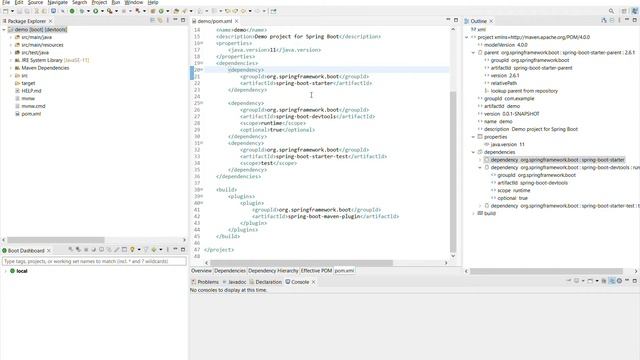This screenshot has height=360, width=640.
Task: Click the Pin Console icon in Console toolbar
Action: [x=569, y=281]
